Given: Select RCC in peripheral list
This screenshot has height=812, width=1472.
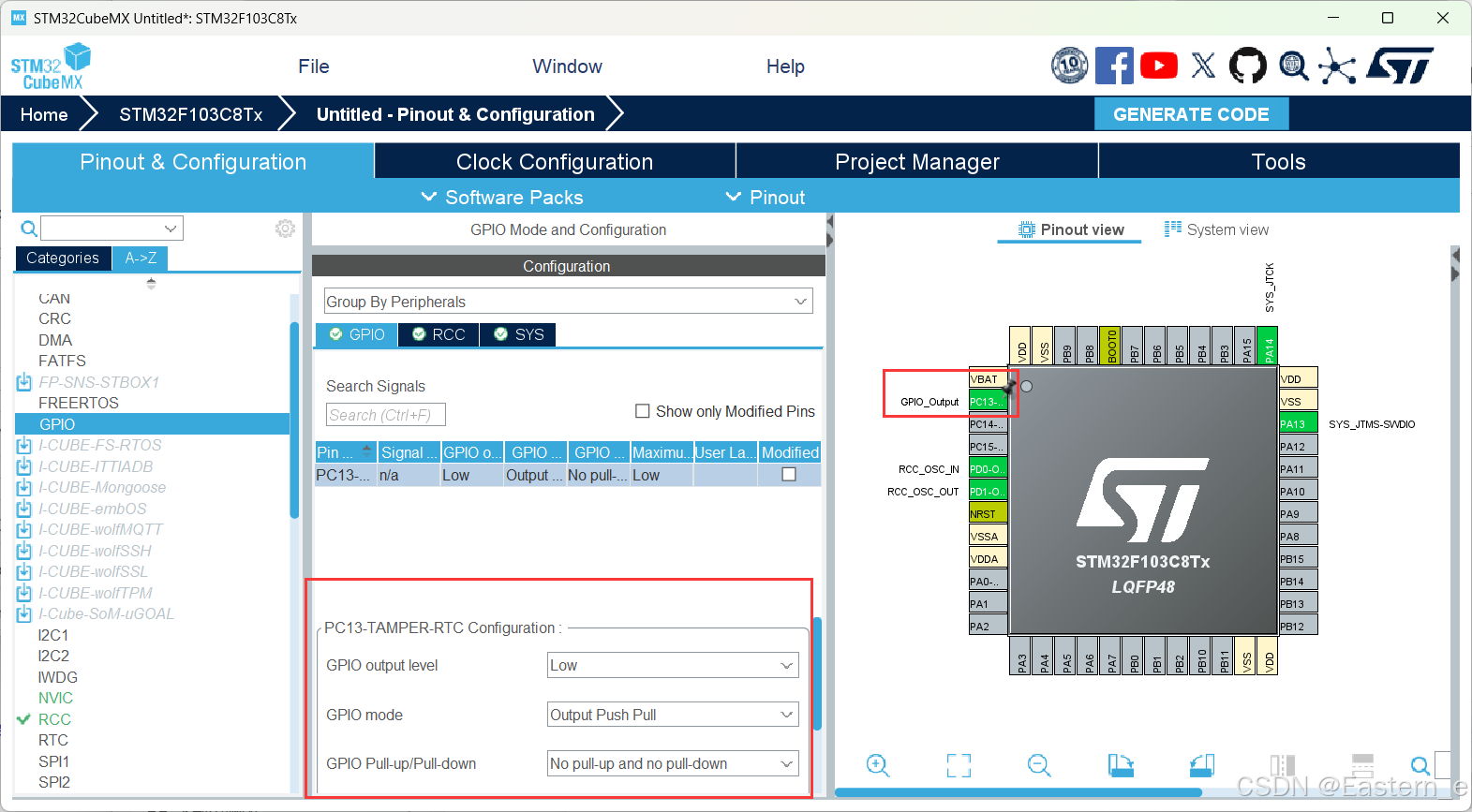Looking at the screenshot, I should click(x=54, y=719).
